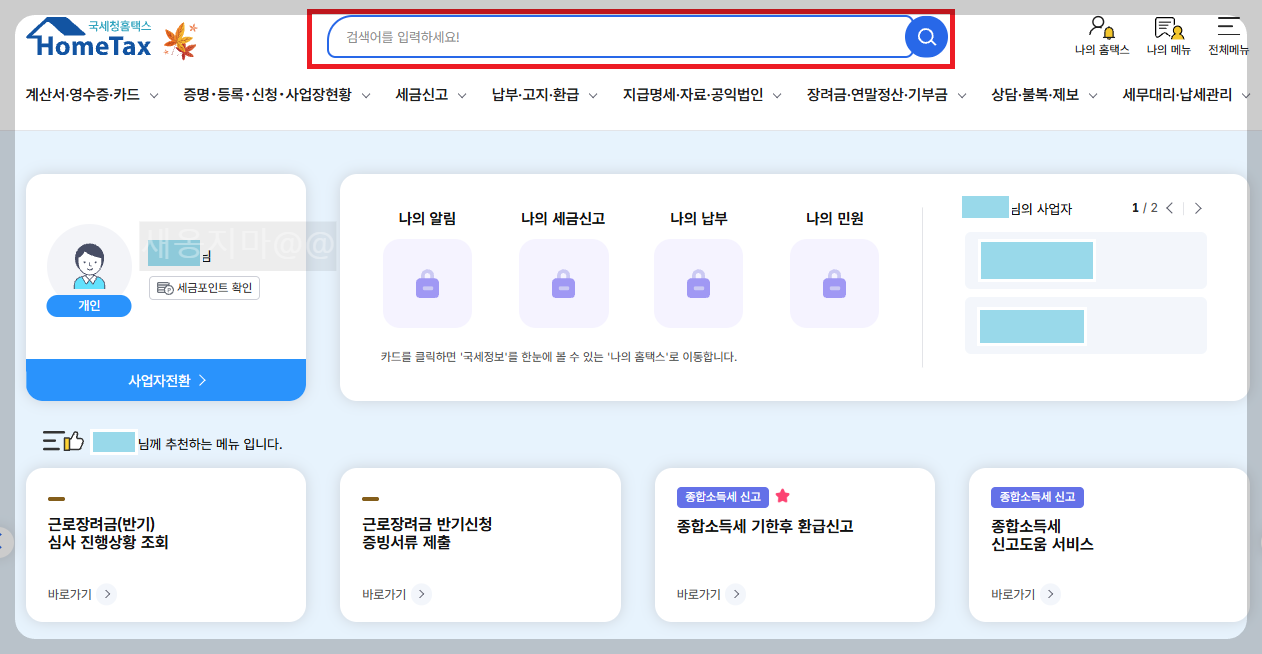Expand 세무대리·납세관리 menu

tap(1187, 95)
